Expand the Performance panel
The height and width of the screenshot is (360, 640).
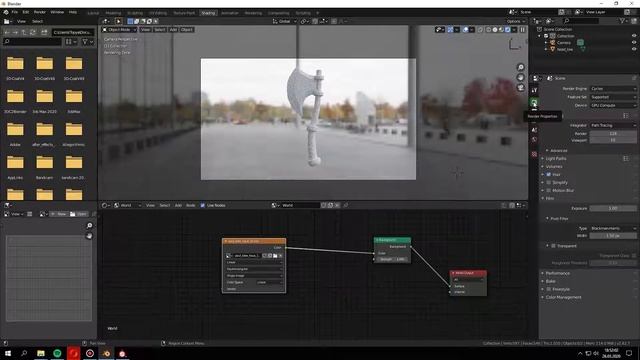(x=558, y=273)
